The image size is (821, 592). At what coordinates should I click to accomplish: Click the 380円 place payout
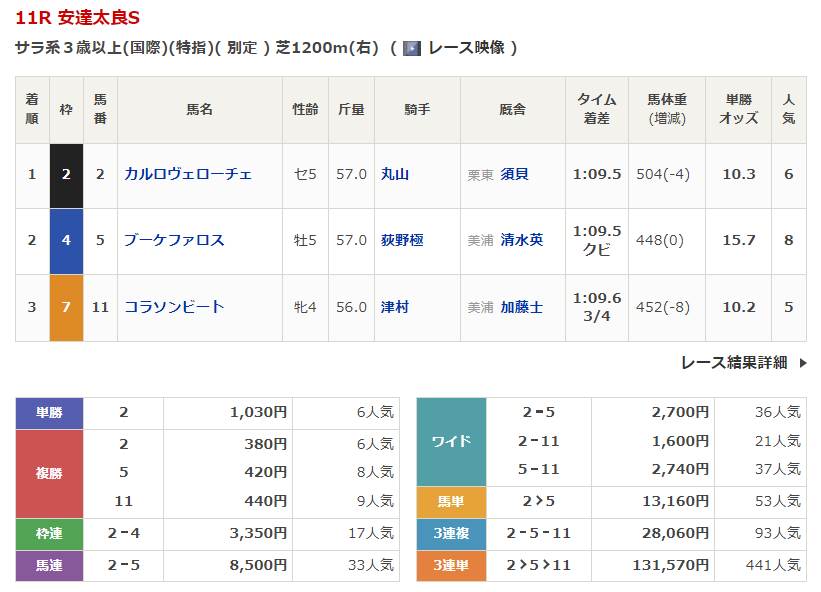[266, 444]
